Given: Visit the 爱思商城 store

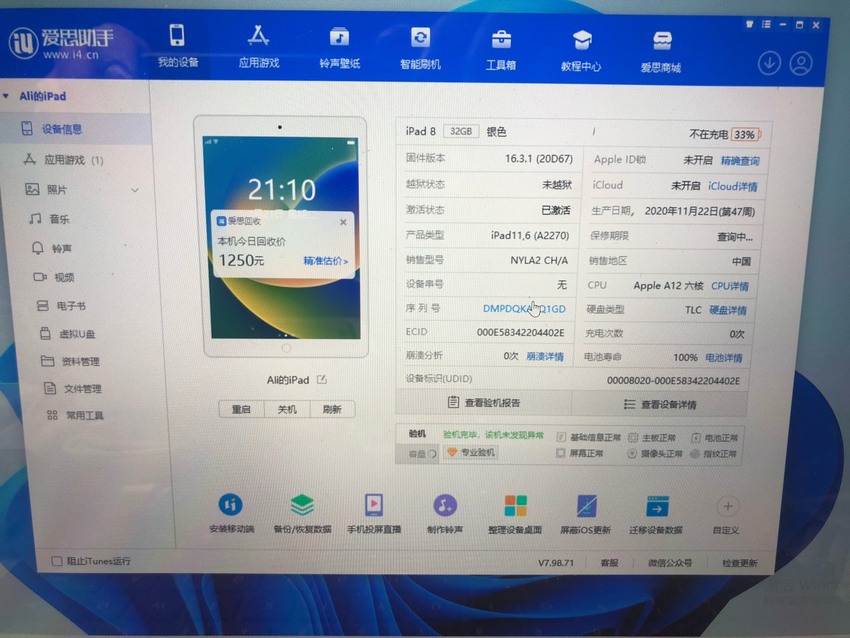Looking at the screenshot, I should (x=661, y=53).
